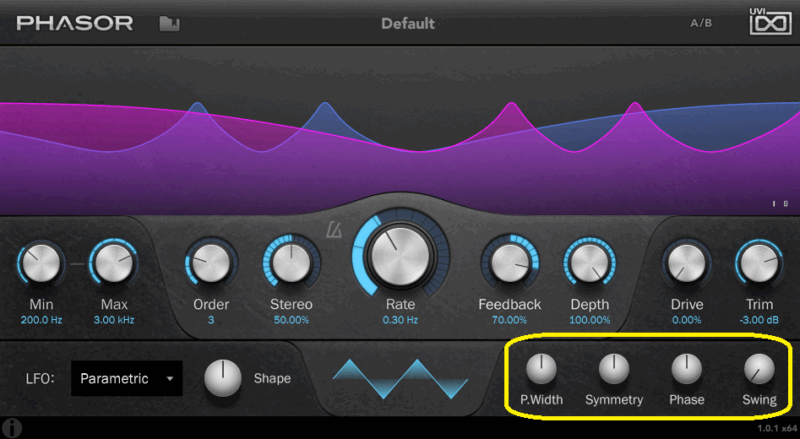Click the UVI logo icon
This screenshot has height=439, width=800.
(x=770, y=21)
